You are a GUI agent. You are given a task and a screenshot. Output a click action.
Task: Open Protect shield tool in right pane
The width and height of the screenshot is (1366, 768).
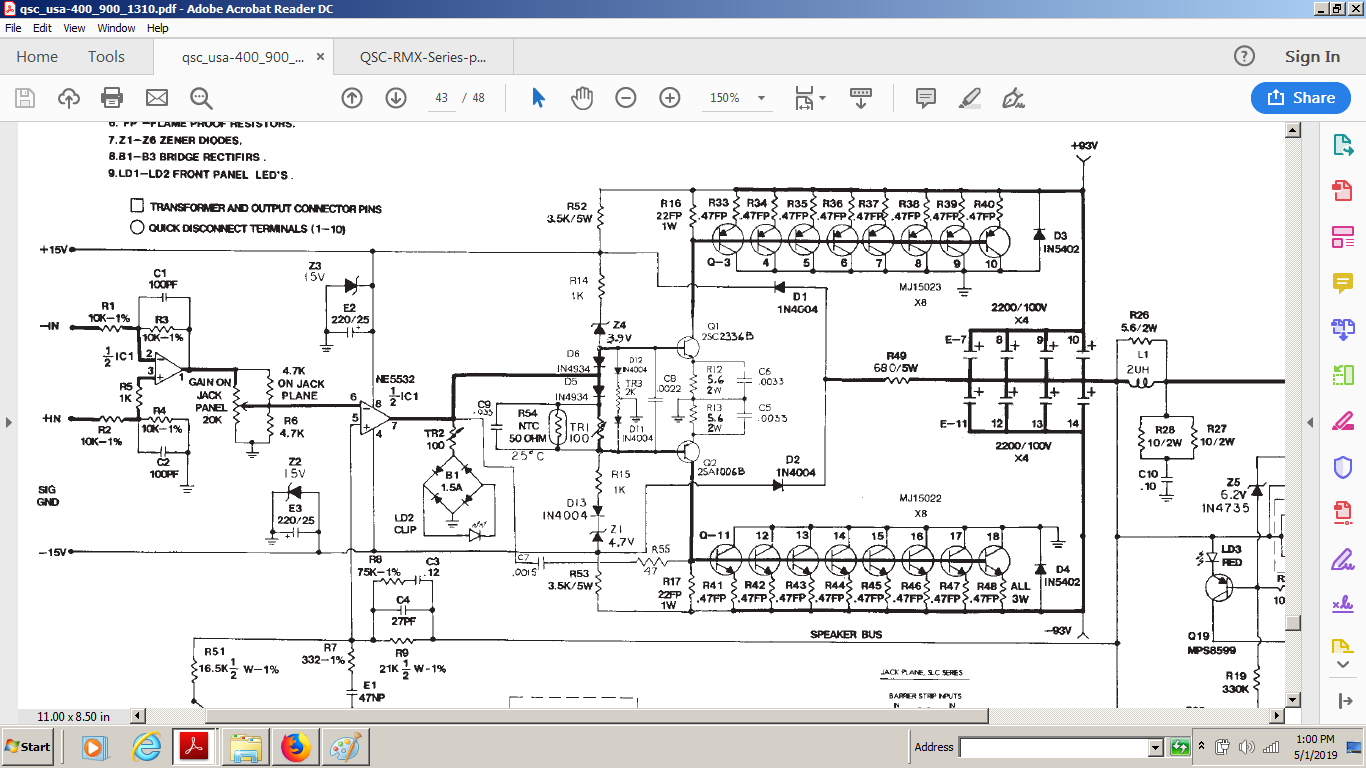point(1342,467)
